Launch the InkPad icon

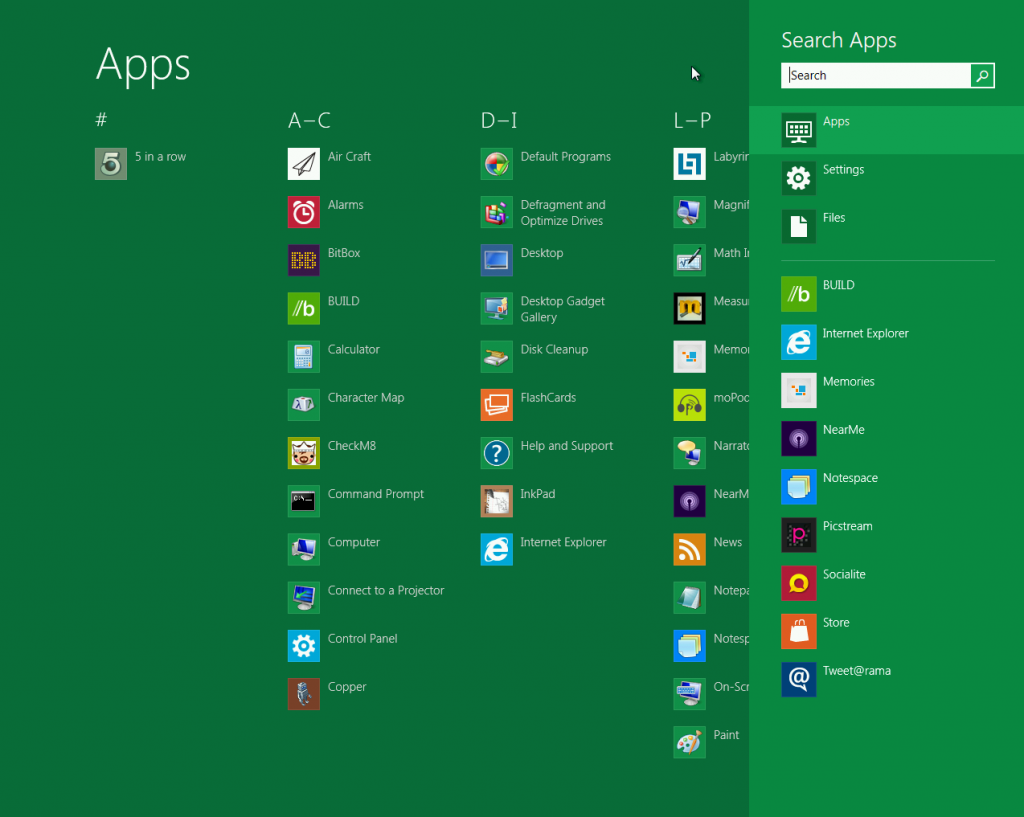pyautogui.click(x=496, y=501)
